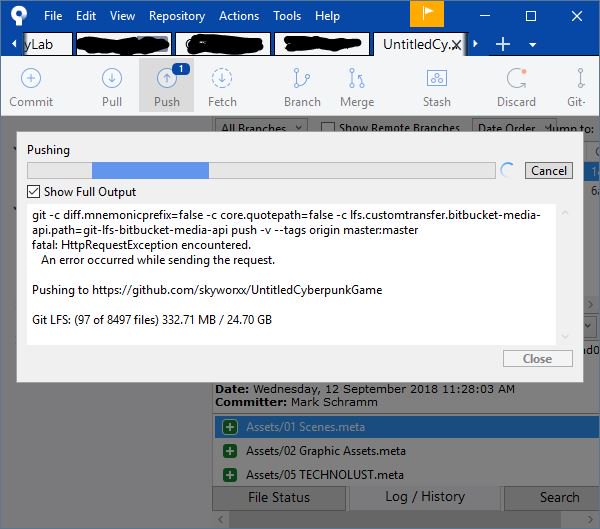Select the Assets/05 TECHNOLUST.meta file row
This screenshot has height=529, width=600.
[407, 475]
